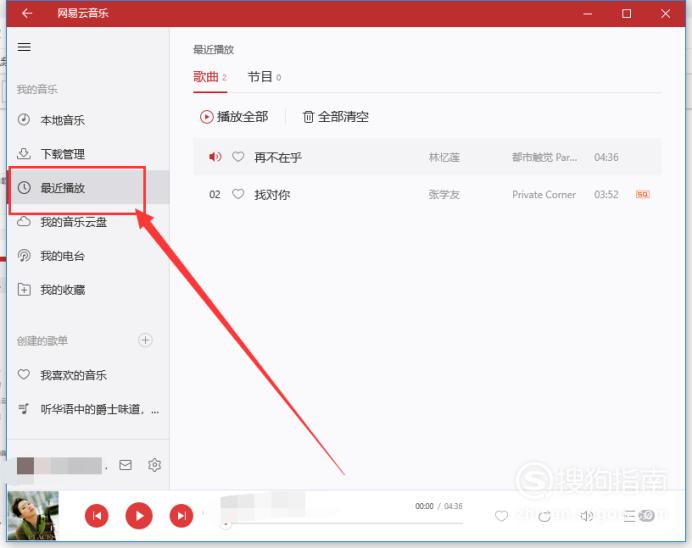Toggle the loop playback mode

(x=545, y=516)
